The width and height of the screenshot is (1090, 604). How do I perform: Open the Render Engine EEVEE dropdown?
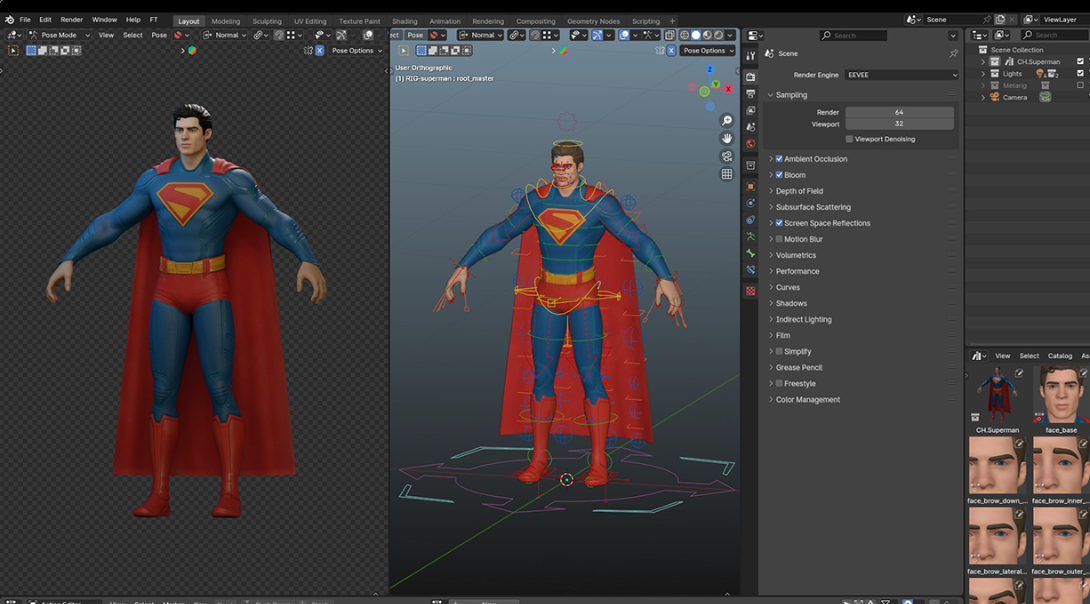pyautogui.click(x=902, y=75)
